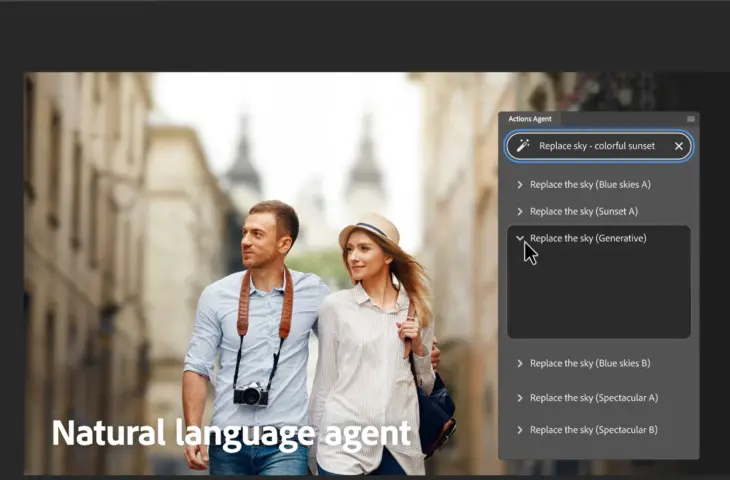
Task: Switch to the Actions Agent tab
Action: click(x=529, y=119)
